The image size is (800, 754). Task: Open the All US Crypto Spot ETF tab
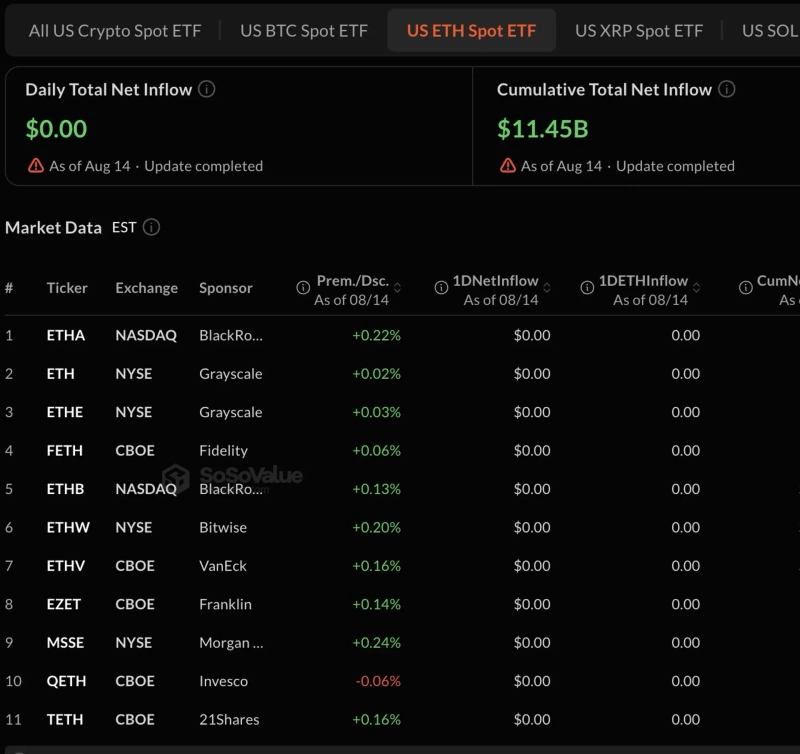(115, 31)
